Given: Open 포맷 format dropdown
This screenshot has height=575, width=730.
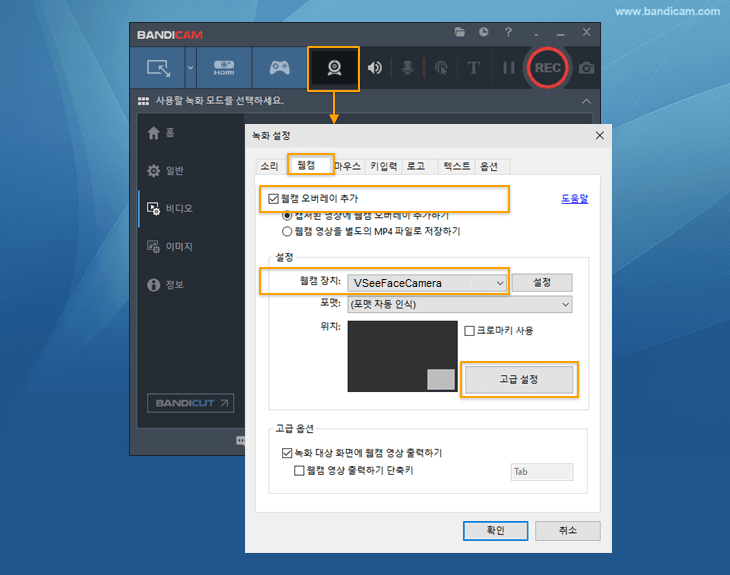Looking at the screenshot, I should [460, 304].
